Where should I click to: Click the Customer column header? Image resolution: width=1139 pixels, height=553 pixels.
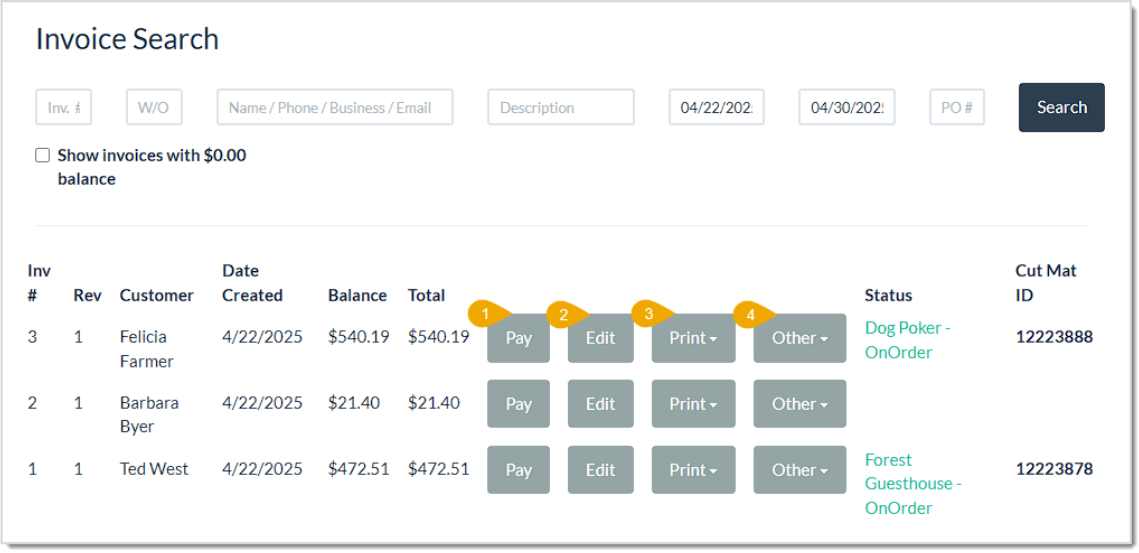[x=157, y=296]
